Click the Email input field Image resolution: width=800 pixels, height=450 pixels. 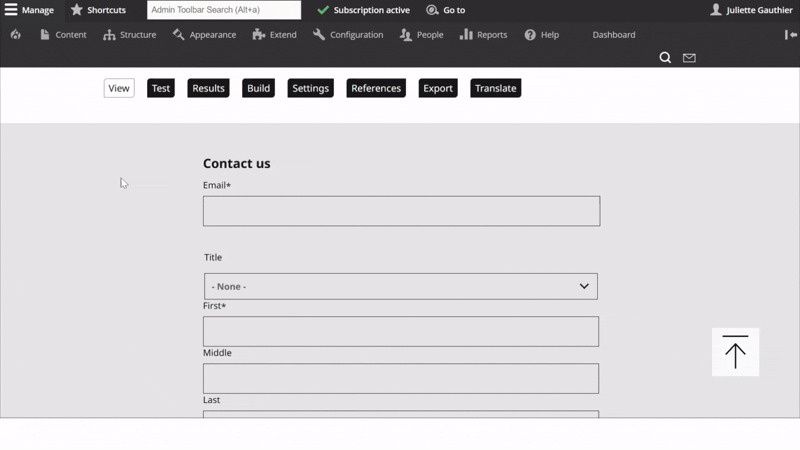(402, 211)
